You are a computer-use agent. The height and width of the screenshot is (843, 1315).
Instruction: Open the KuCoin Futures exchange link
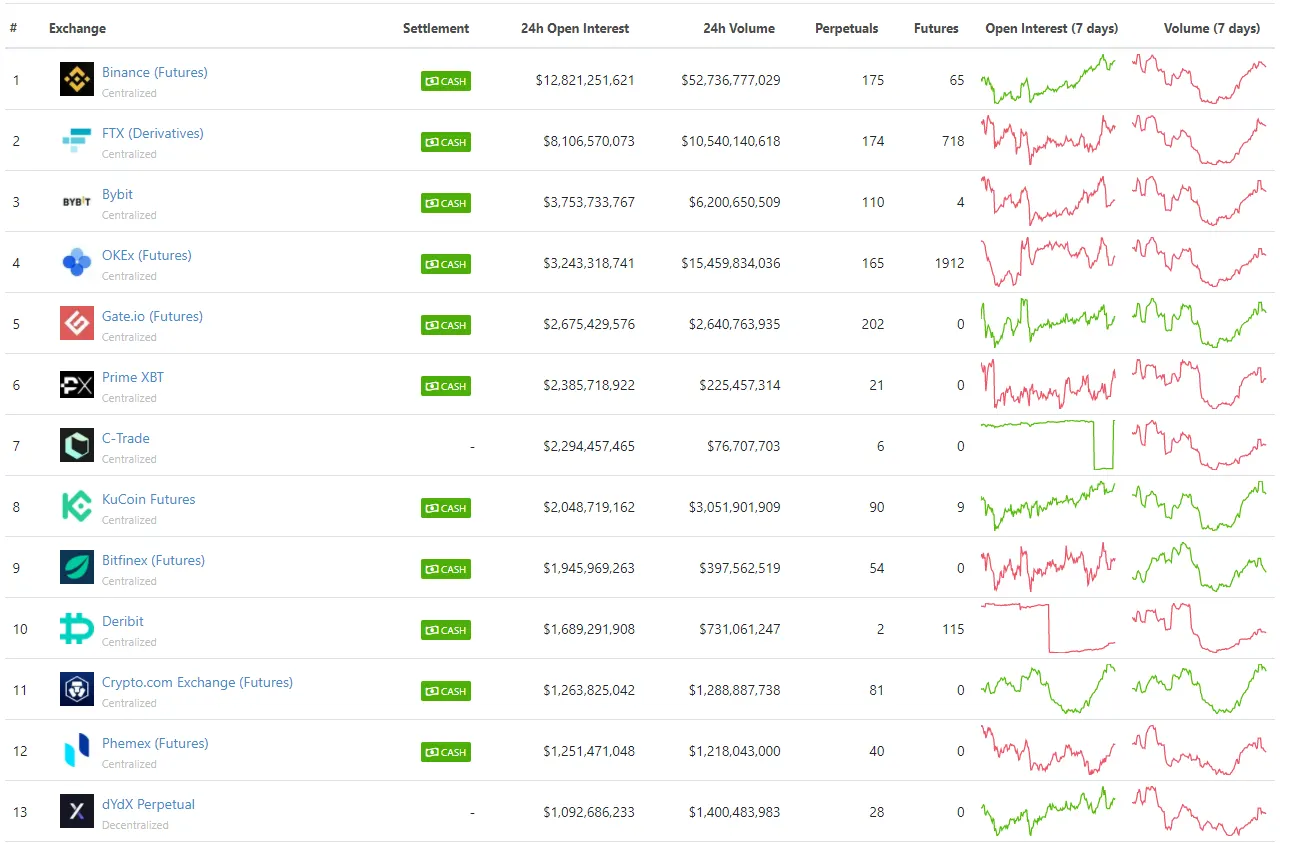pos(149,499)
